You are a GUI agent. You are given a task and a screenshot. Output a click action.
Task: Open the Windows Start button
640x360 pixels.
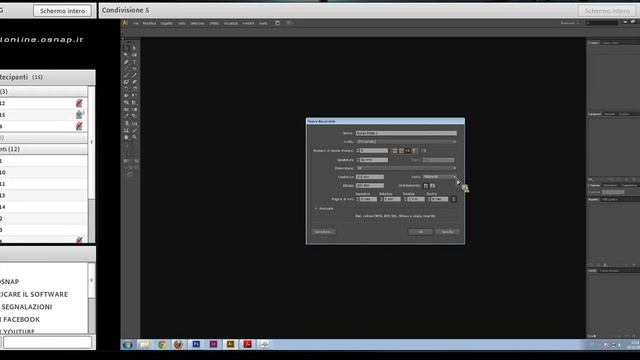pos(128,344)
